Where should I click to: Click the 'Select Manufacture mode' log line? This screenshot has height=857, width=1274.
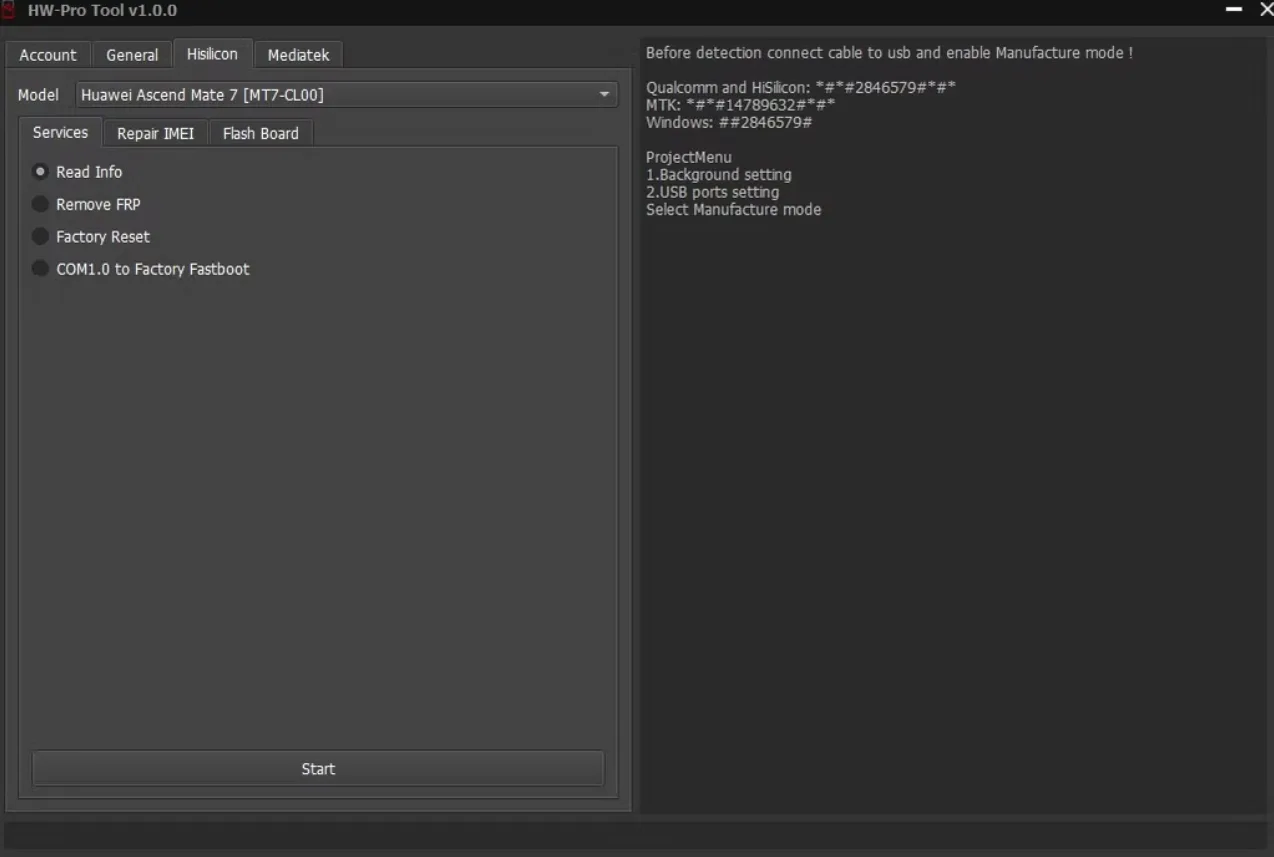coord(733,210)
